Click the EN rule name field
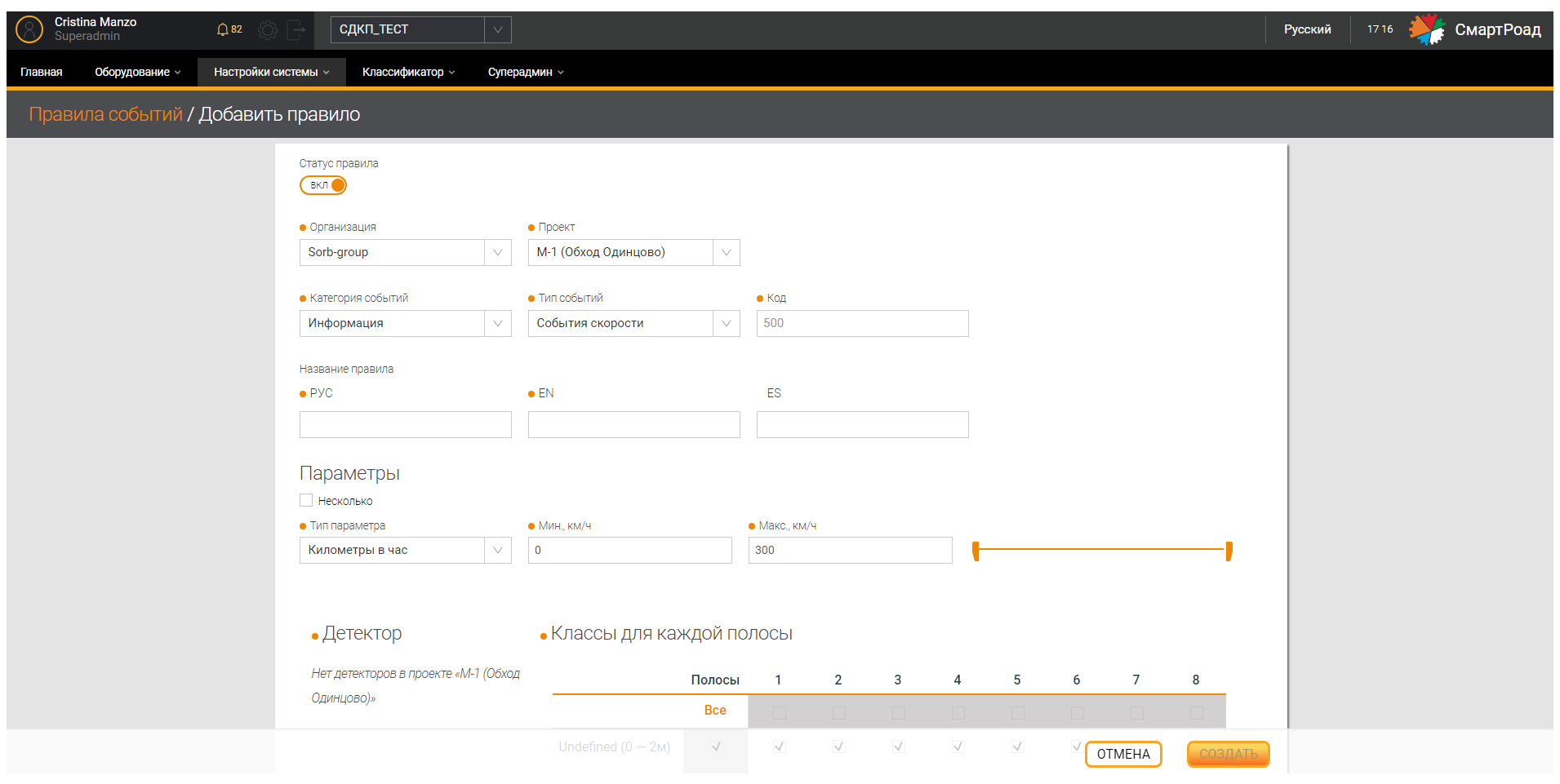This screenshot has width=1560, height=784. pyautogui.click(x=634, y=424)
